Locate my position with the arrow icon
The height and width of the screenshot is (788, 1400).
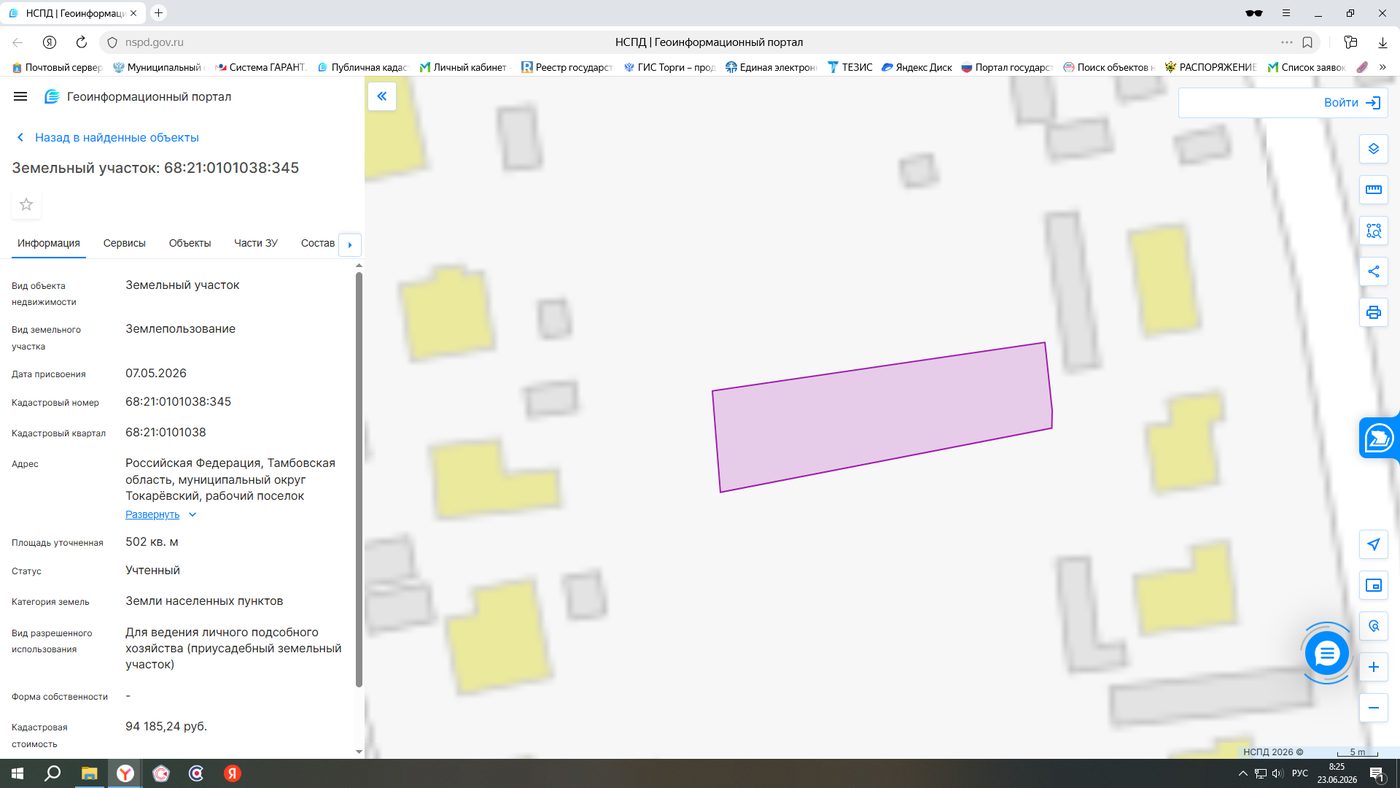tap(1374, 544)
